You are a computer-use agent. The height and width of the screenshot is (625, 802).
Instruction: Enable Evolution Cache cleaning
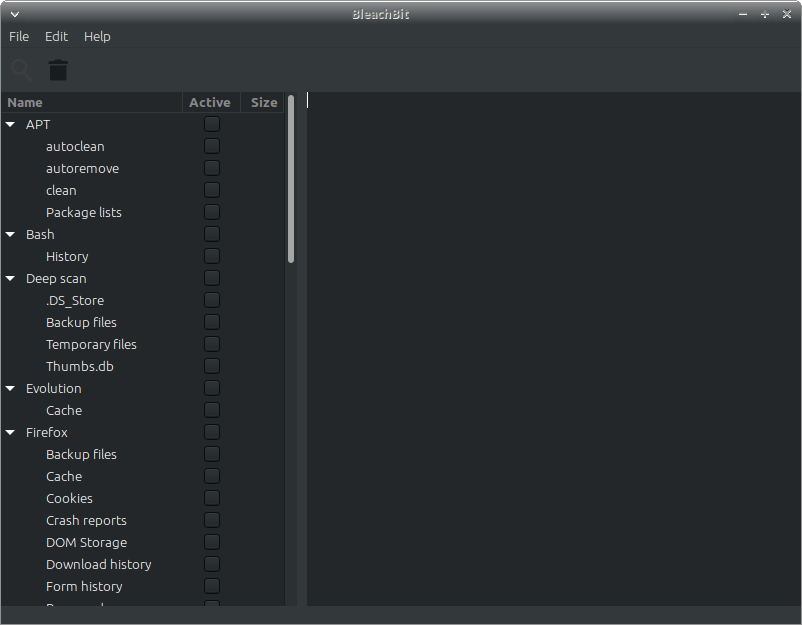[x=211, y=410]
